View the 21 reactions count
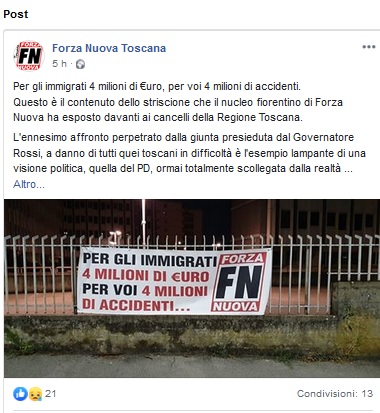 pos(51,394)
